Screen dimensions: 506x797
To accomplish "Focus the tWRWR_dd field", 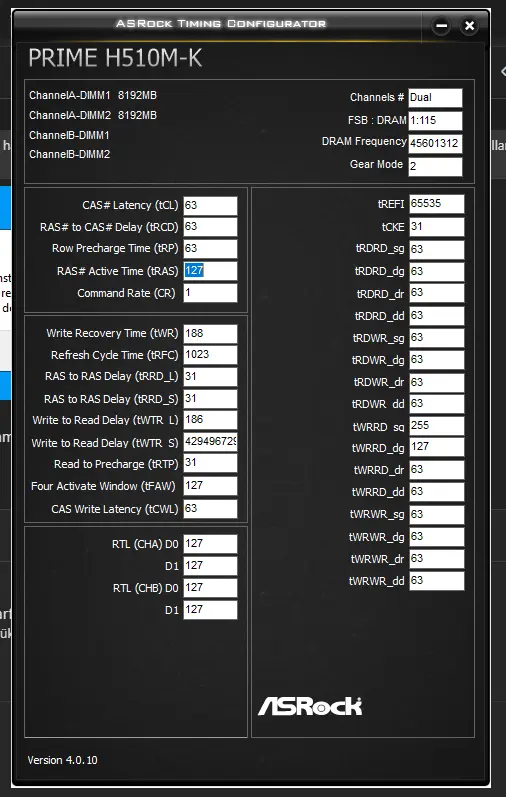I will coord(436,581).
